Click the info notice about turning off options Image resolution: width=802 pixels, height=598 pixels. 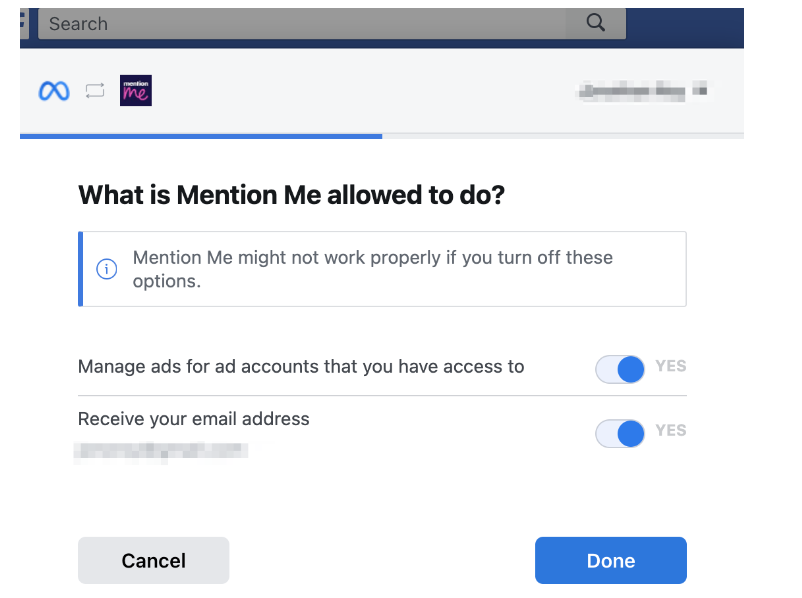(382, 269)
